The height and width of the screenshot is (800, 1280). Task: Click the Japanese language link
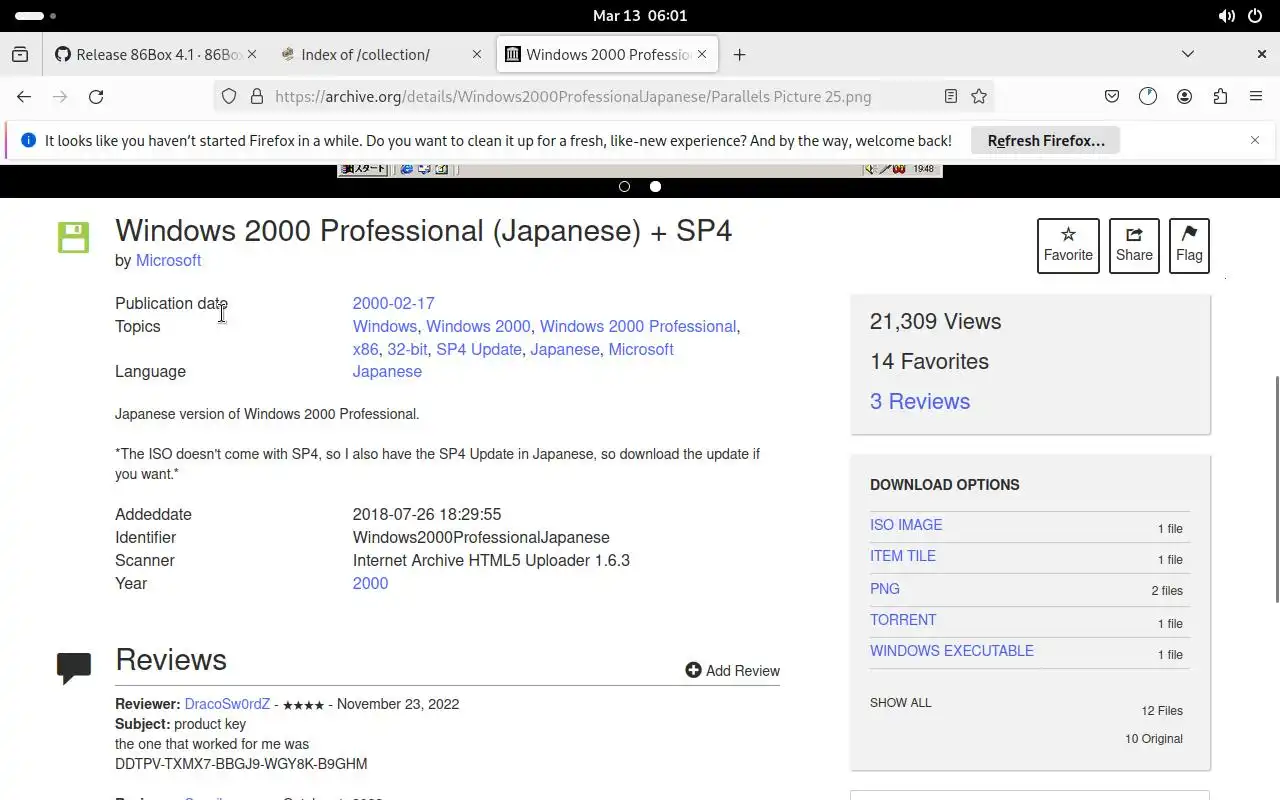(387, 371)
